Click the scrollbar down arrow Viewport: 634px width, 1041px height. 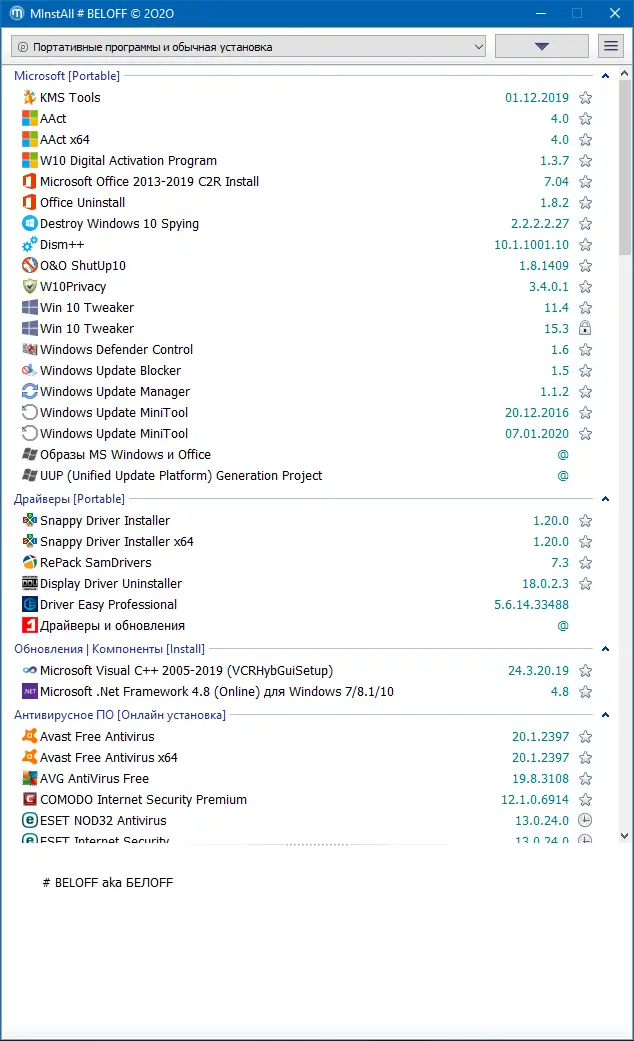[x=625, y=836]
